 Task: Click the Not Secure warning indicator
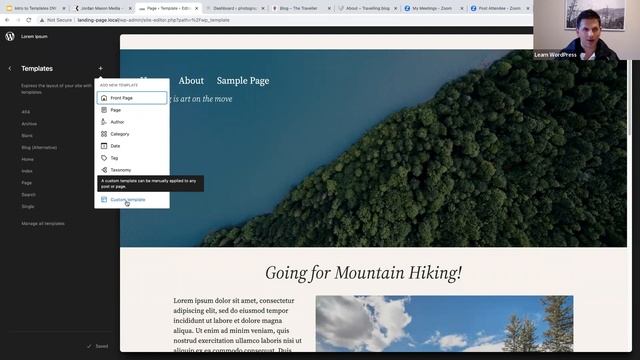click(x=56, y=20)
